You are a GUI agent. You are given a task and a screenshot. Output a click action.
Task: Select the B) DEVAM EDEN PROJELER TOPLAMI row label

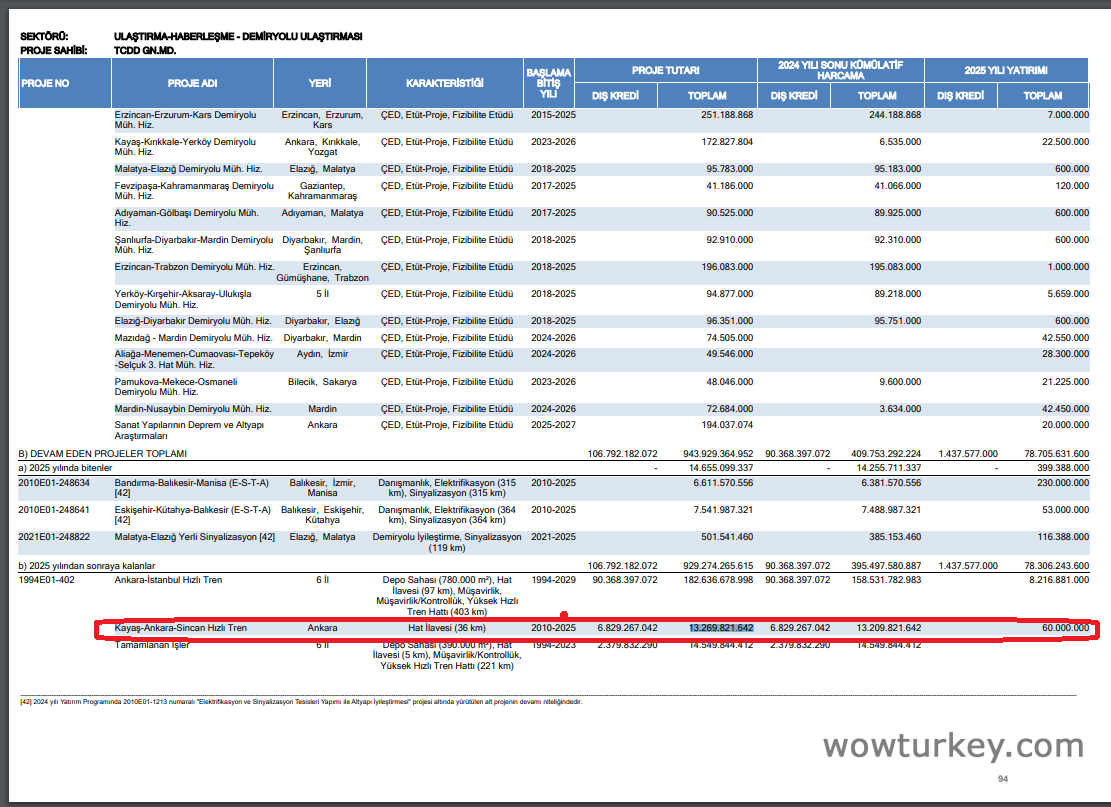pyautogui.click(x=102, y=454)
